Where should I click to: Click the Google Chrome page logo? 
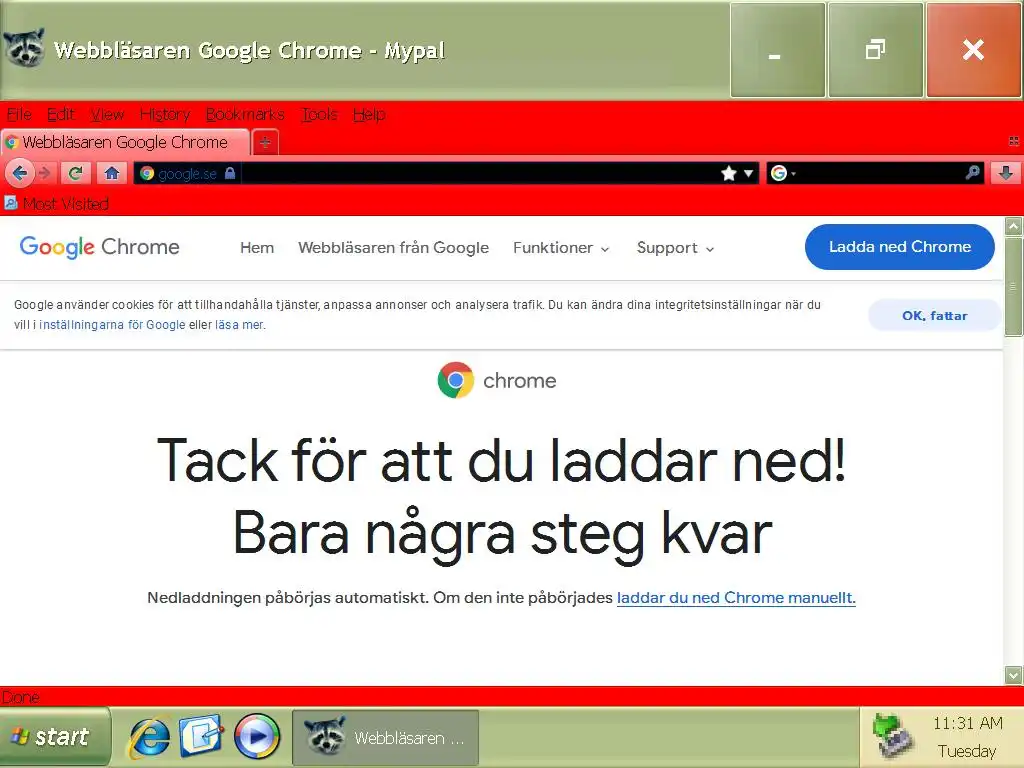click(x=99, y=247)
